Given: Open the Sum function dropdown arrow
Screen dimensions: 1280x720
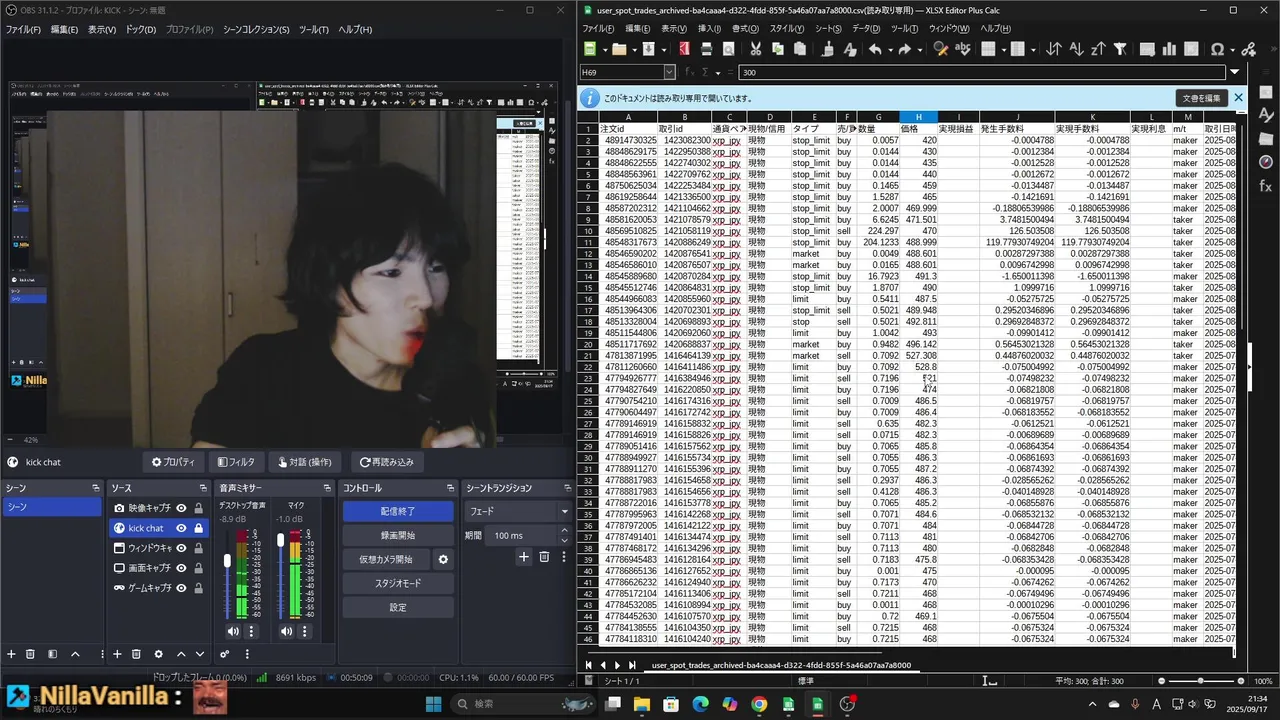Looking at the screenshot, I should coord(718,72).
